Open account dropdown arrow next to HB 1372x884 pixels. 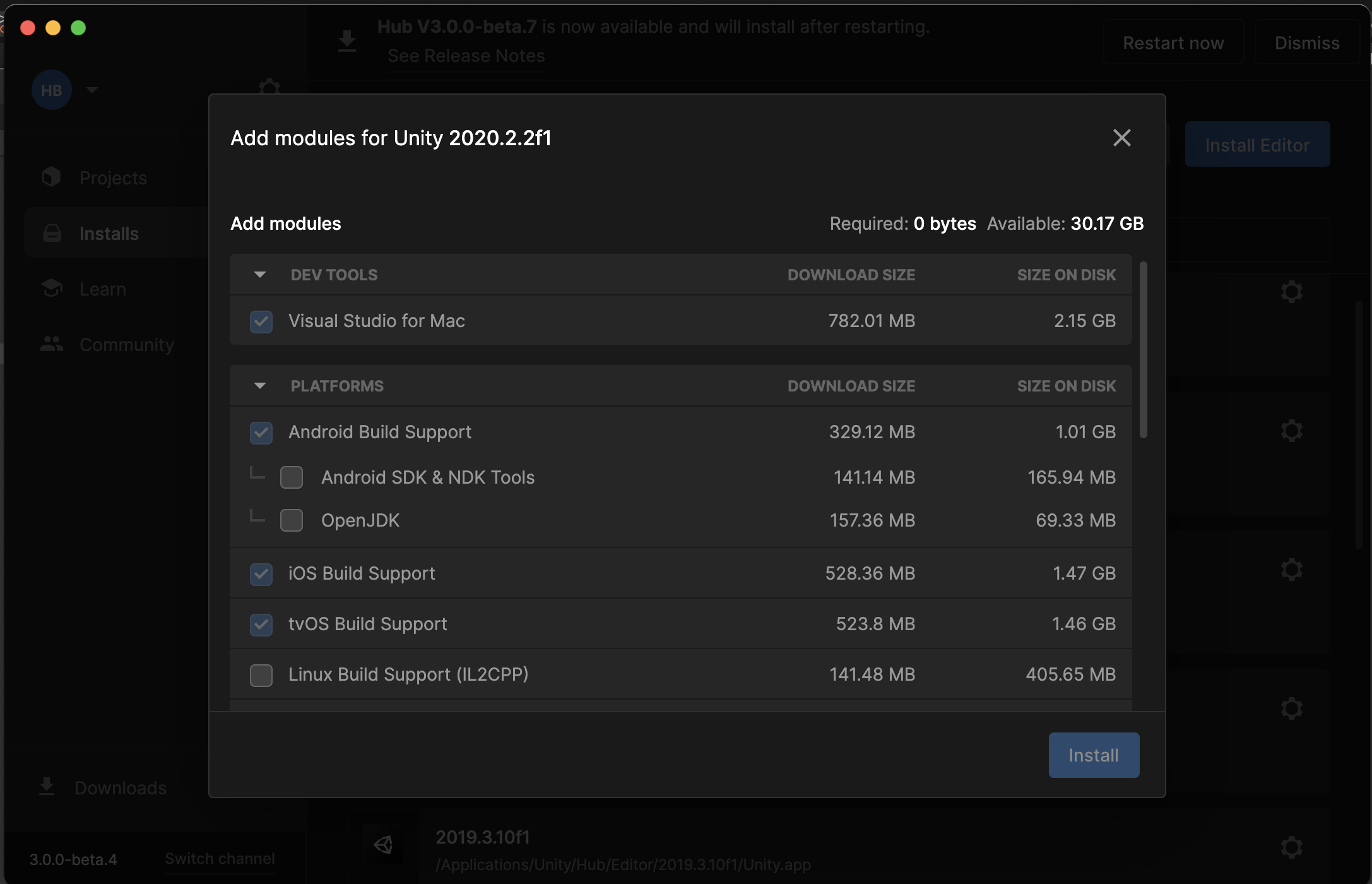click(x=92, y=90)
